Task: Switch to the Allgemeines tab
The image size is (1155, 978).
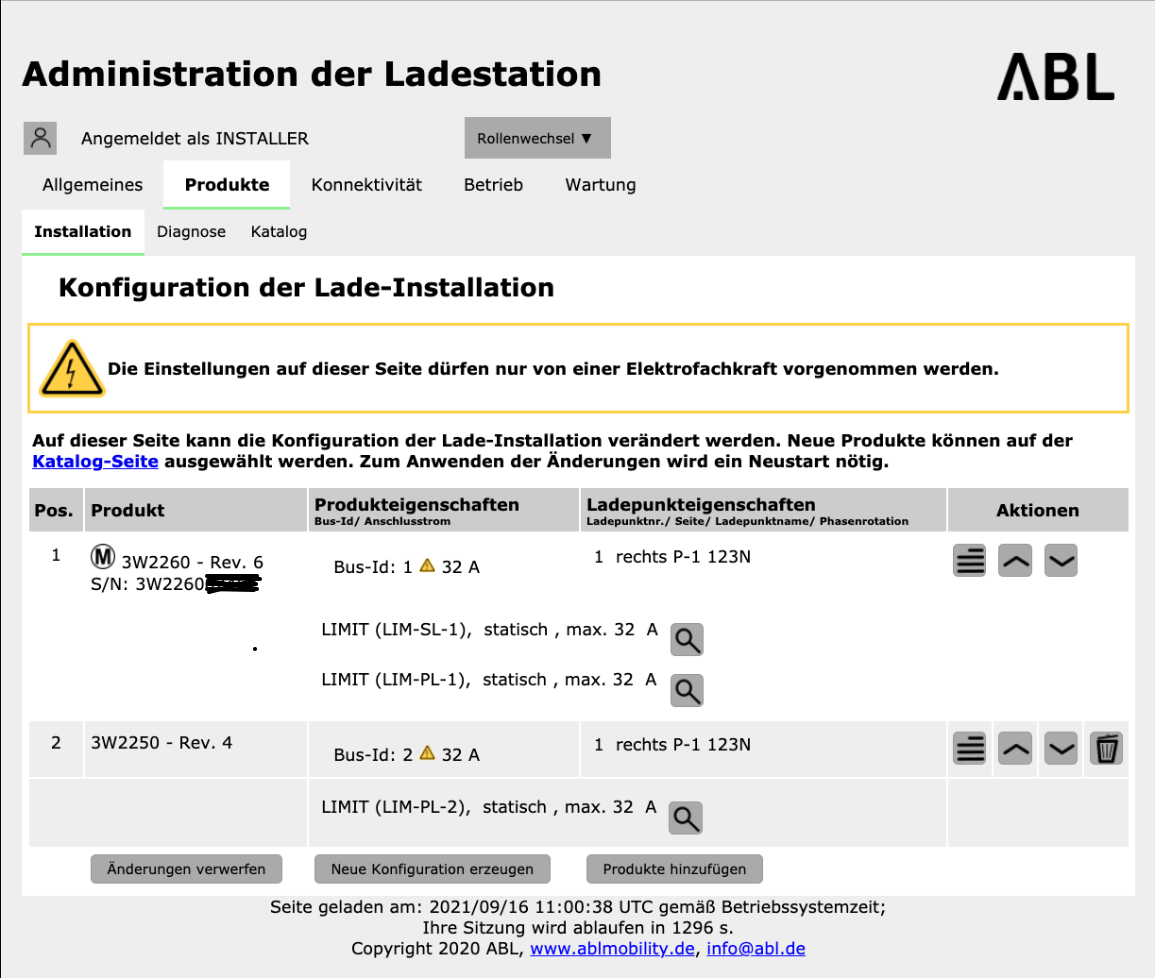Action: [x=92, y=185]
